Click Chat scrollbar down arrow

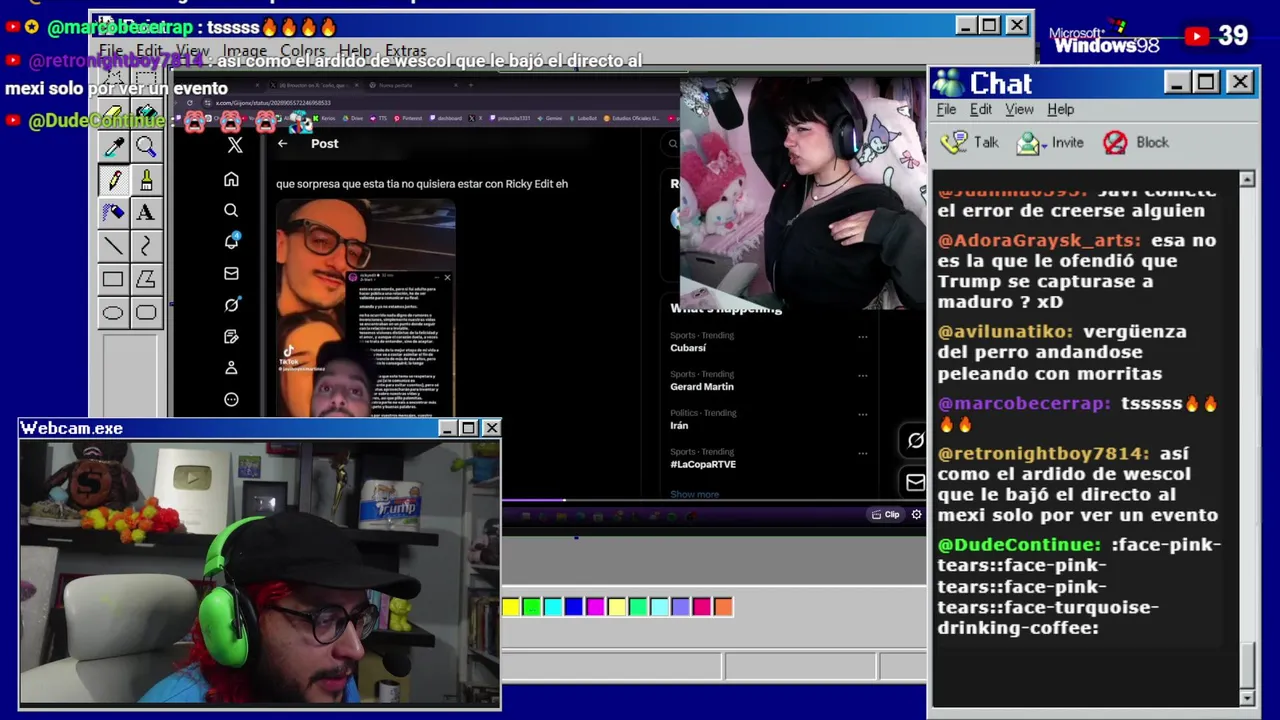1247,697
